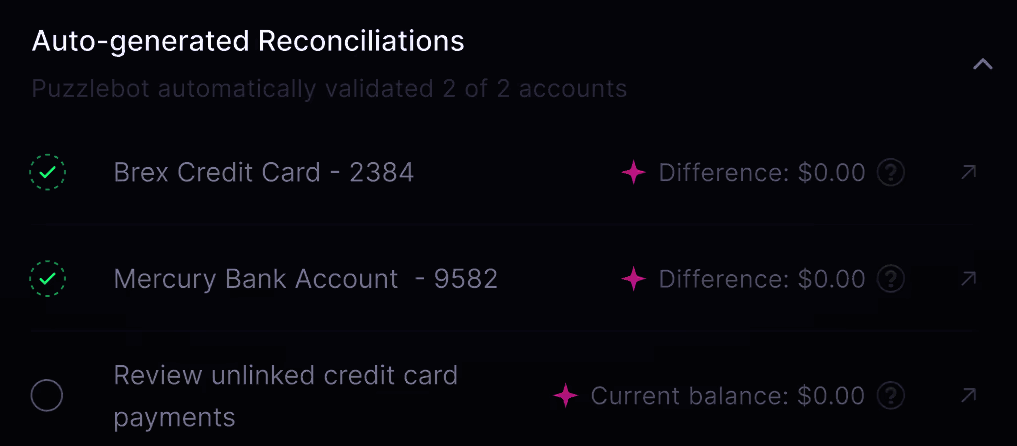
Task: Click Mercury Difference: $0.00 text
Action: click(761, 279)
